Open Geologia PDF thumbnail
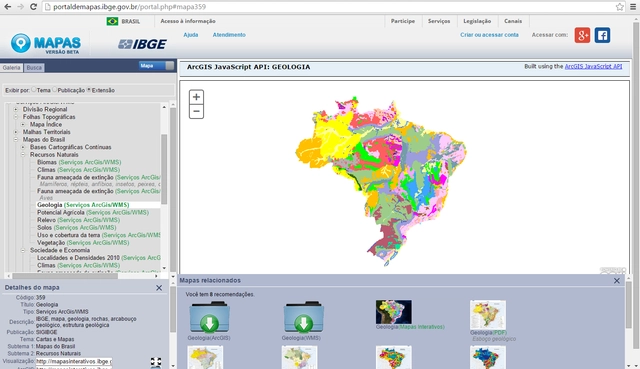The height and width of the screenshot is (369, 640). tap(488, 315)
